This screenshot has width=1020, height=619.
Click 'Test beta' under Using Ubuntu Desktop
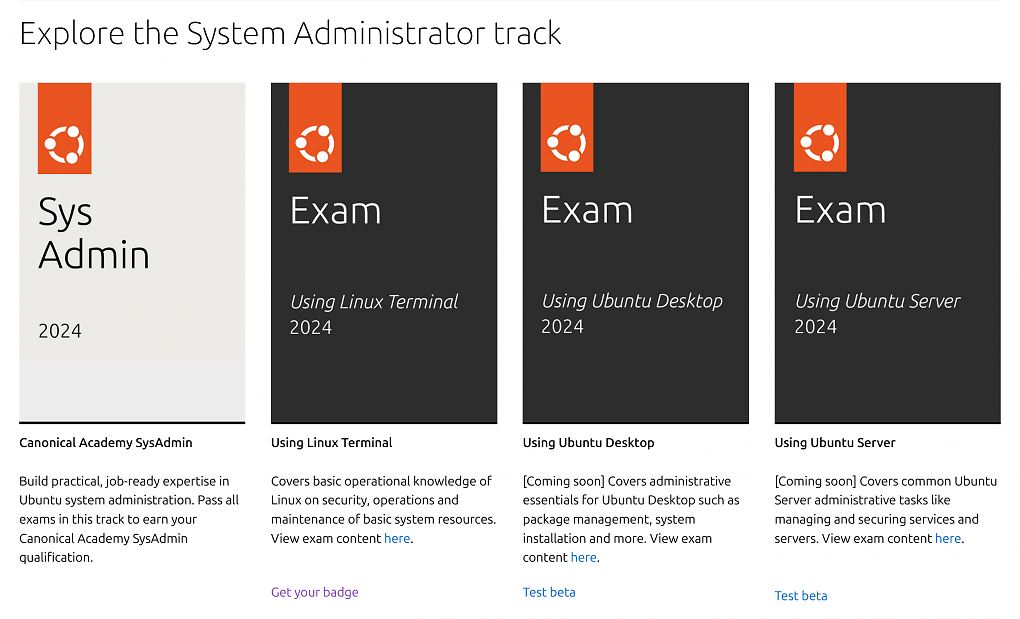(x=549, y=592)
